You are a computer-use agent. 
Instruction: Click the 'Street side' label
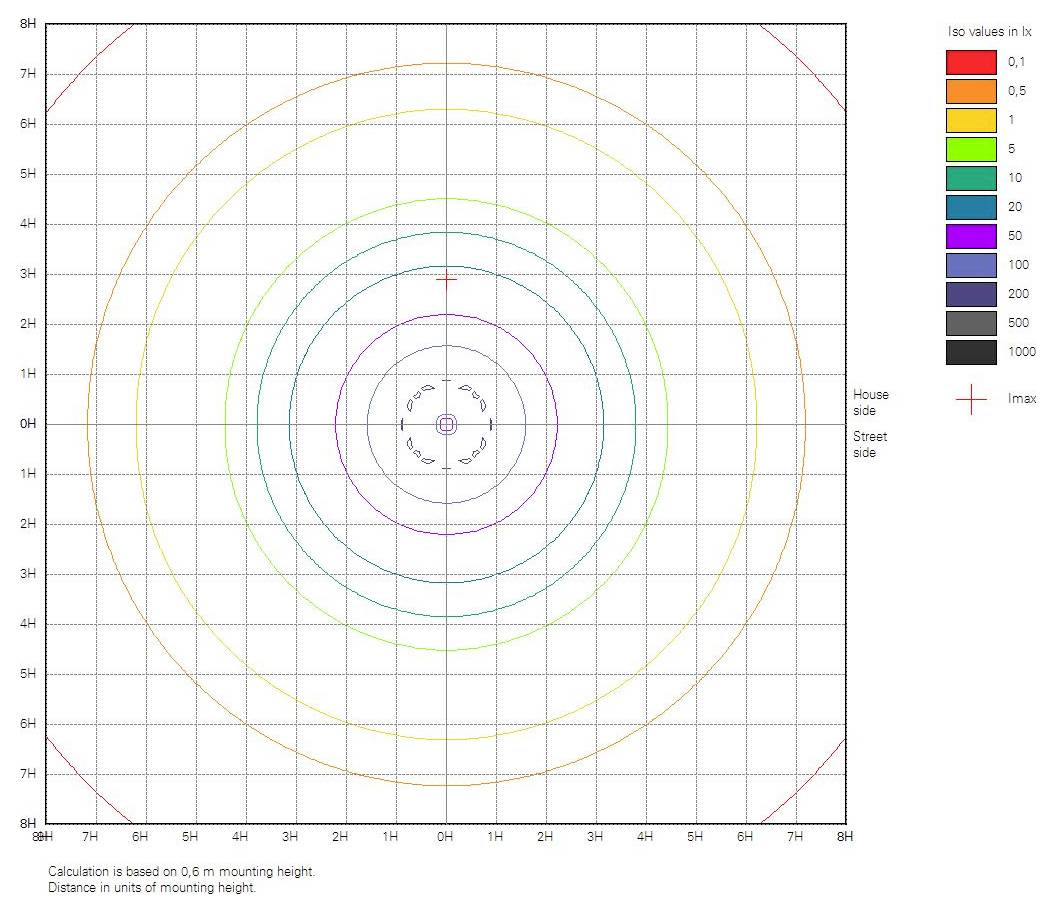870,444
